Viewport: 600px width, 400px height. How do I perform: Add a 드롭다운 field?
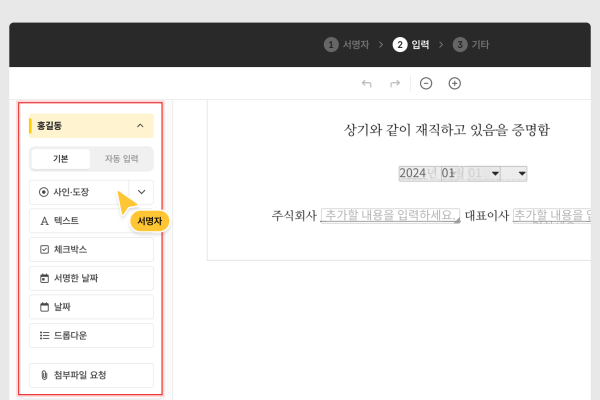91,335
